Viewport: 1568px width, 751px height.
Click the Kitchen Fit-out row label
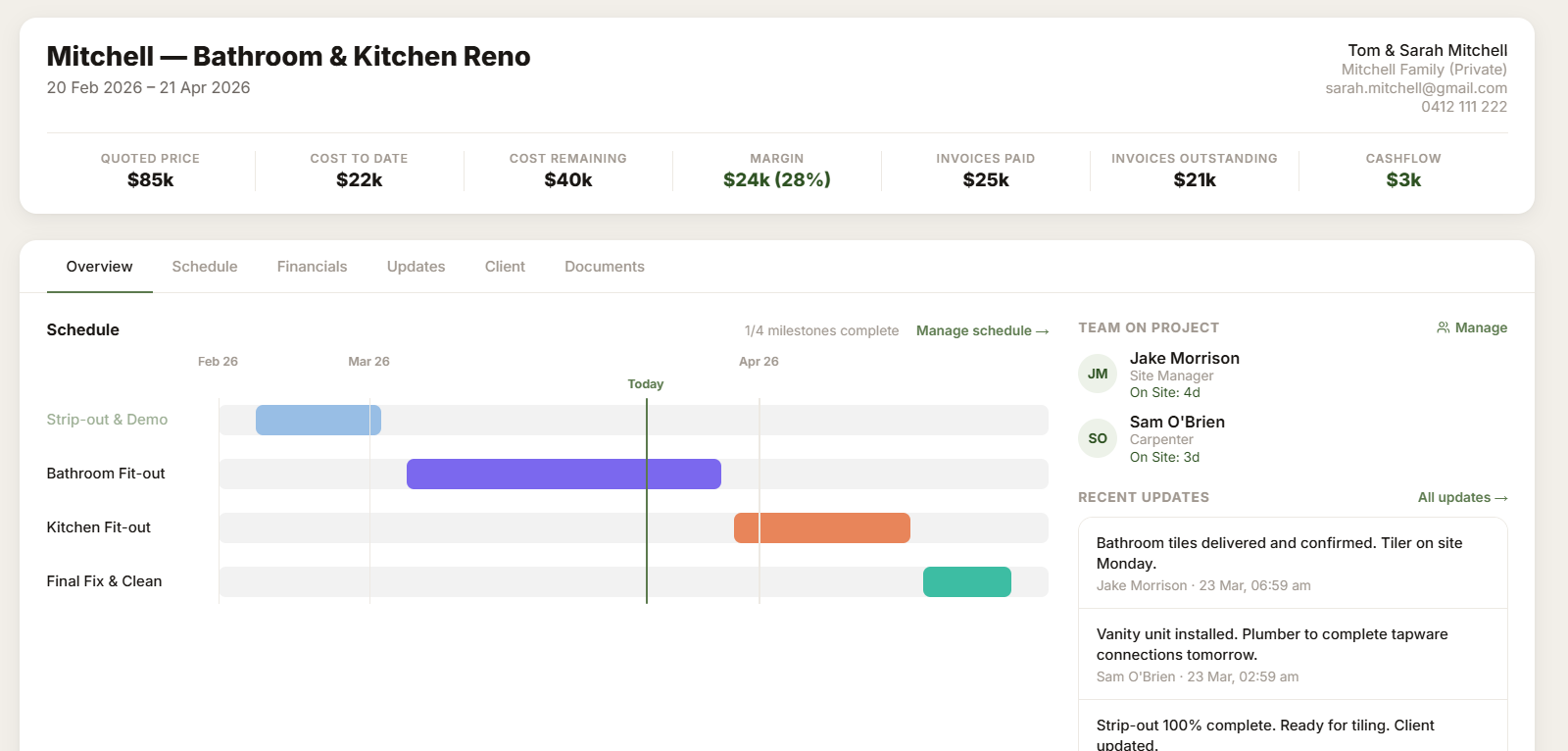click(x=99, y=527)
